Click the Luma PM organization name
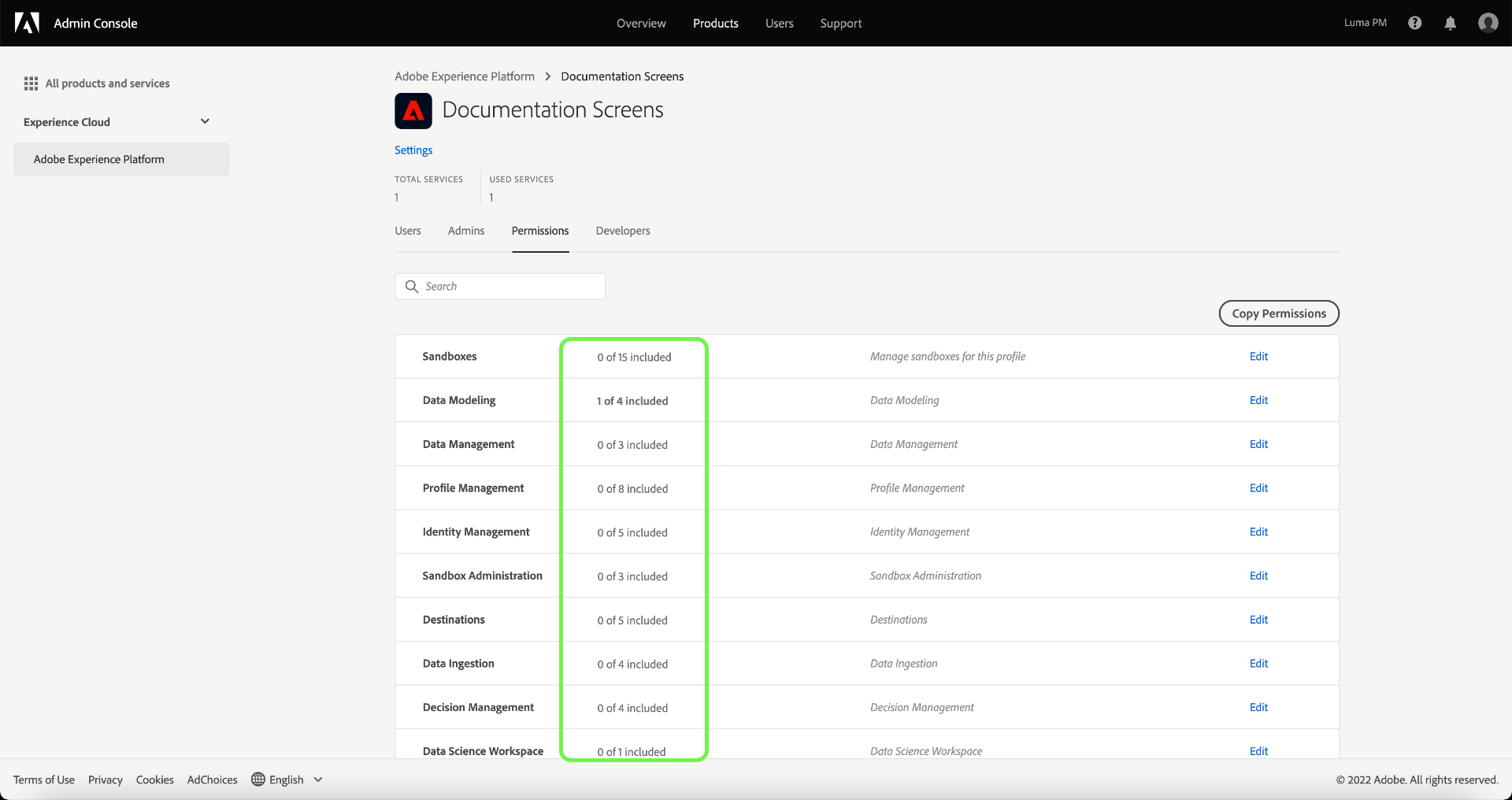 tap(1366, 23)
